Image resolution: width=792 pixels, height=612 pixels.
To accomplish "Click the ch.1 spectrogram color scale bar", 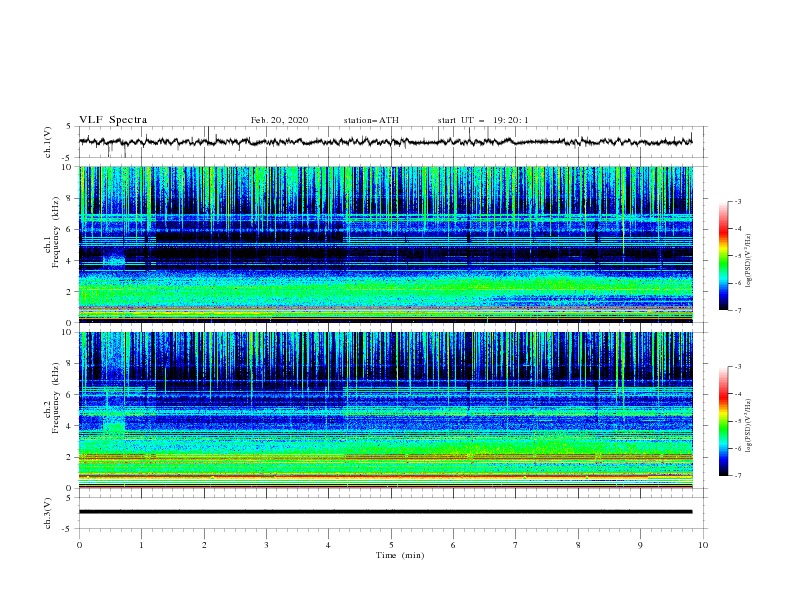I will click(x=724, y=256).
